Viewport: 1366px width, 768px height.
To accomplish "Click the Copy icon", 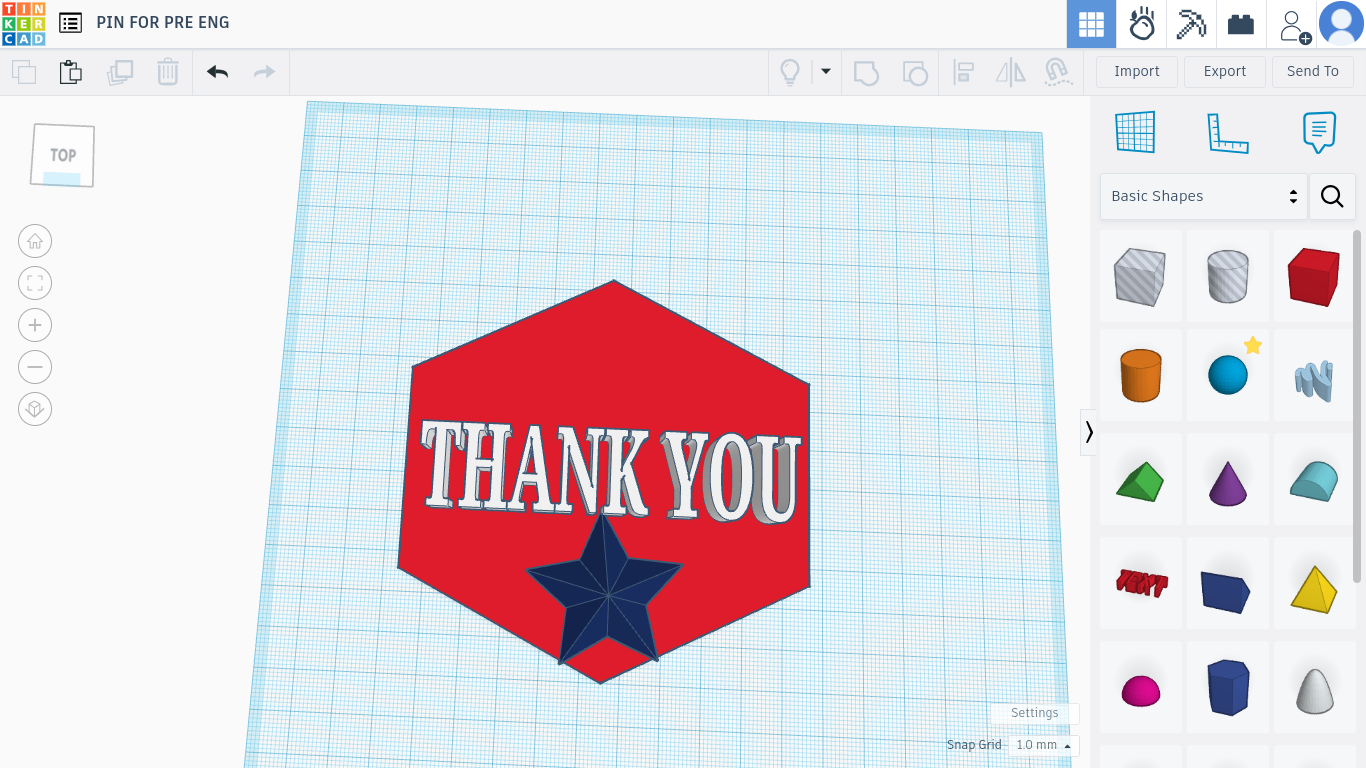I will coord(24,72).
